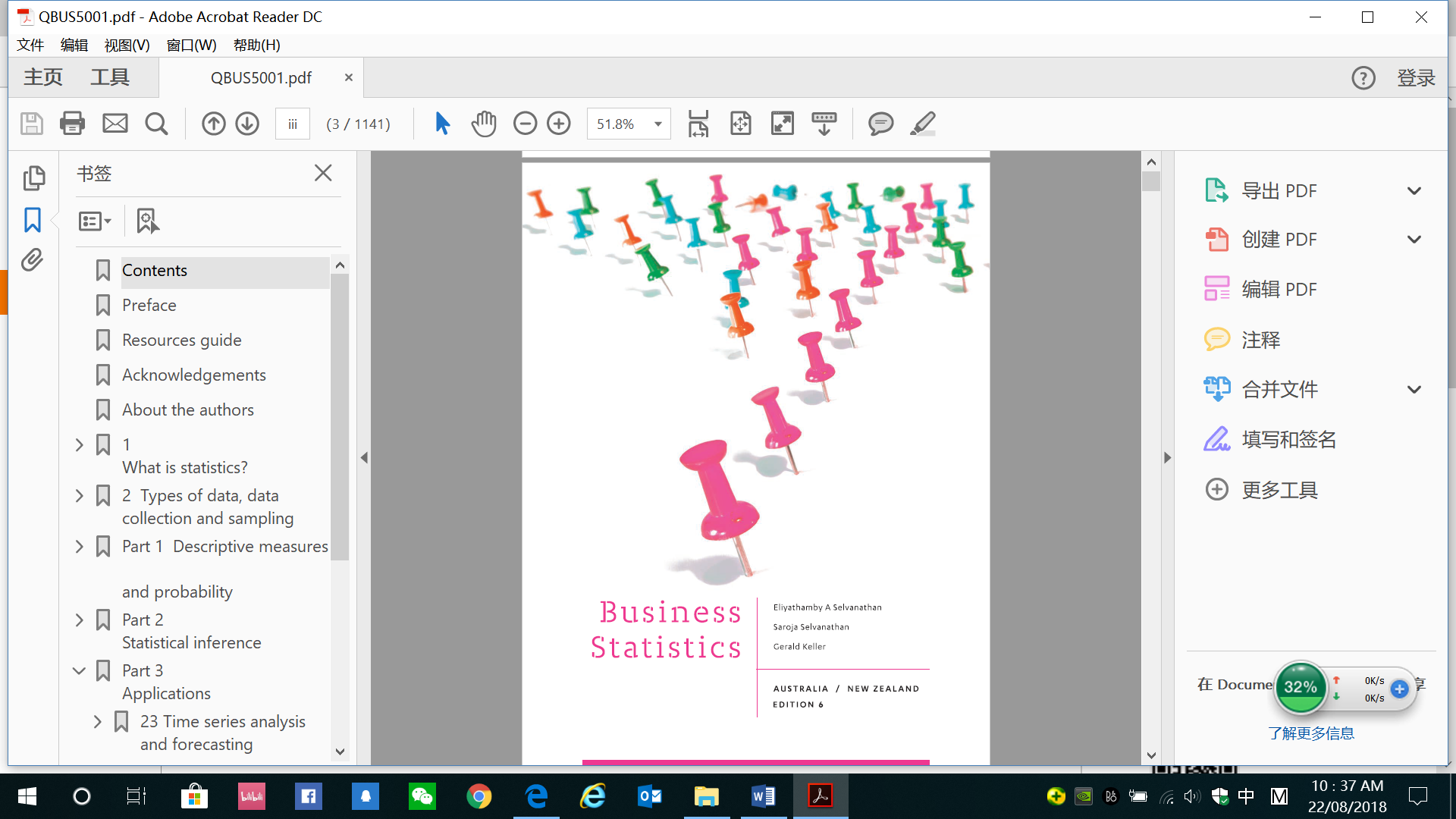This screenshot has height=819, width=1456.
Task: Open the 视图(V) menu
Action: coord(127,45)
